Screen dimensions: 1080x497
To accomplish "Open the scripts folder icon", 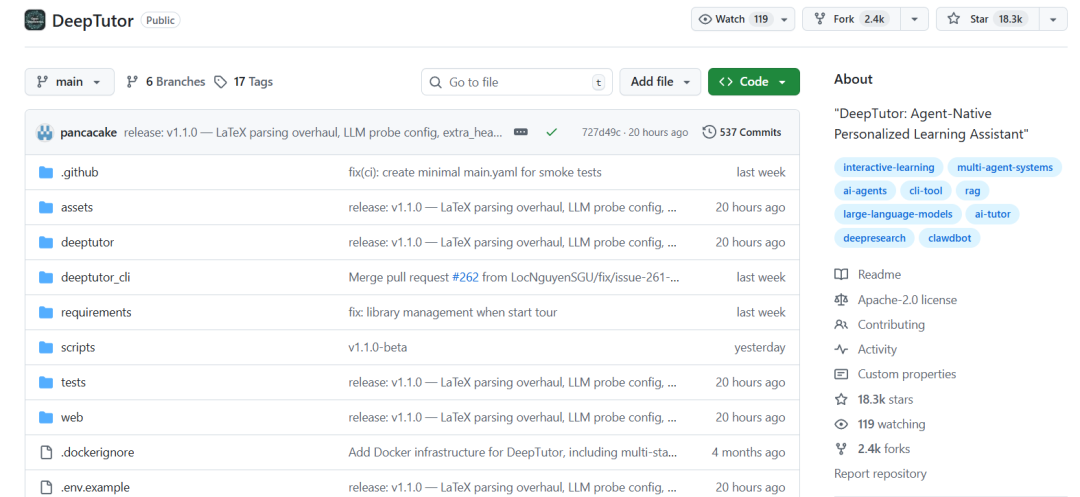I will (46, 348).
